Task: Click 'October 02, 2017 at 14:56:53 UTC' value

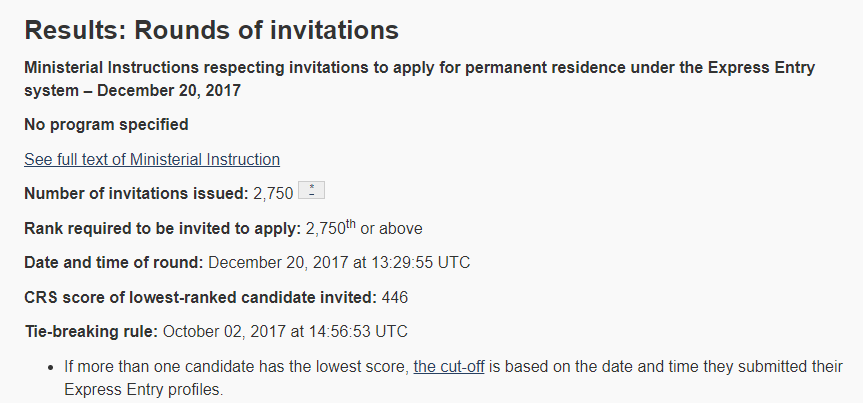Action: coord(285,332)
